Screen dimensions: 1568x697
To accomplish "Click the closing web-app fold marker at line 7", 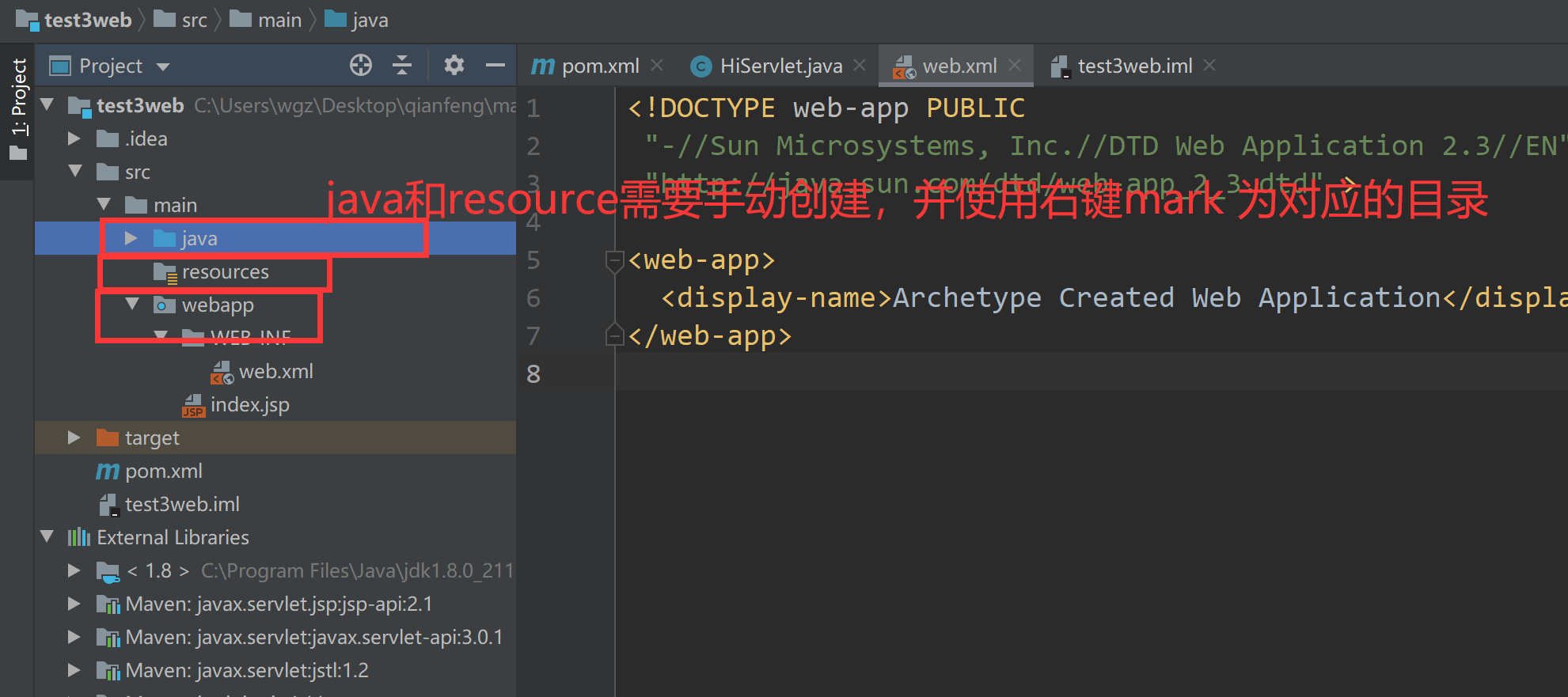I will pyautogui.click(x=613, y=335).
